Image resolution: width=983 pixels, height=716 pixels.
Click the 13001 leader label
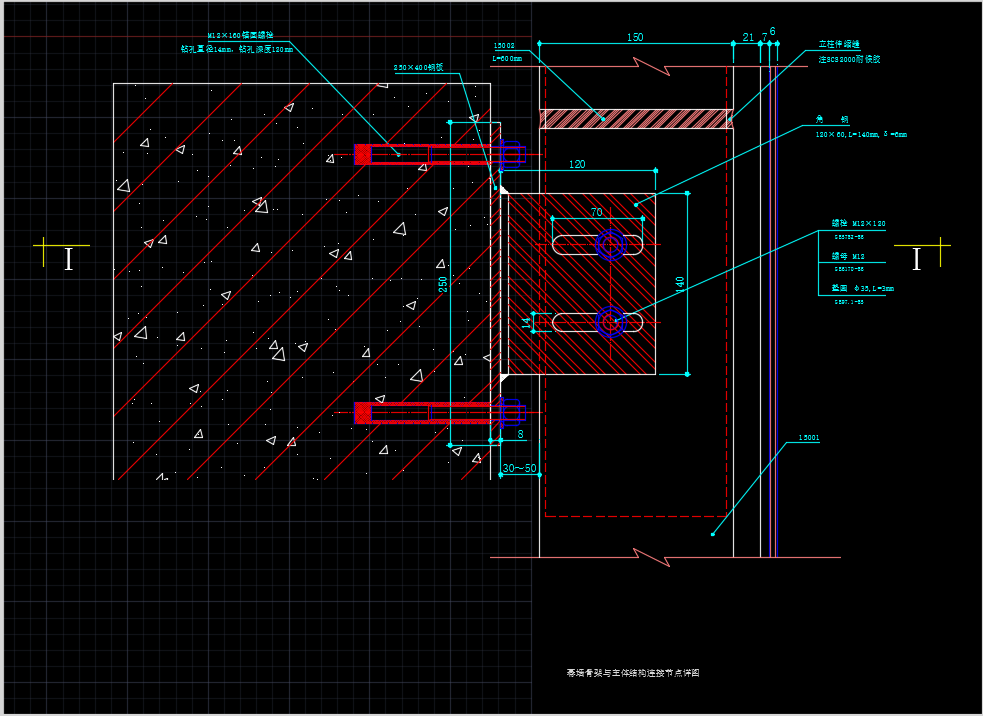[x=808, y=438]
